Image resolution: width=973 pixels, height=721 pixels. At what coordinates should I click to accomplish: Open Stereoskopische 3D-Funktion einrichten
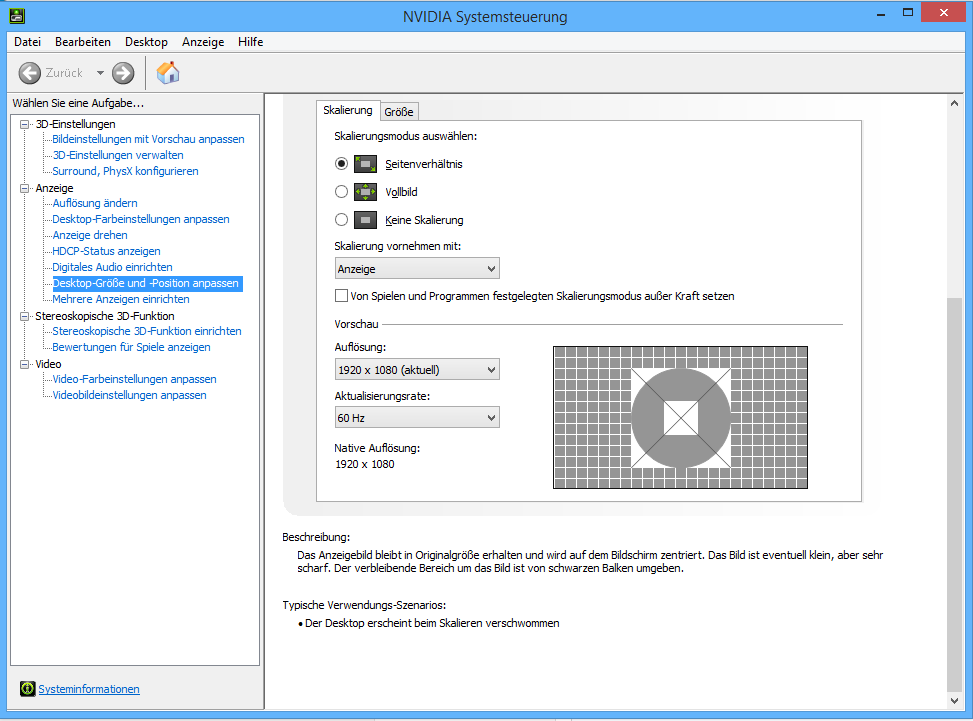(x=147, y=331)
